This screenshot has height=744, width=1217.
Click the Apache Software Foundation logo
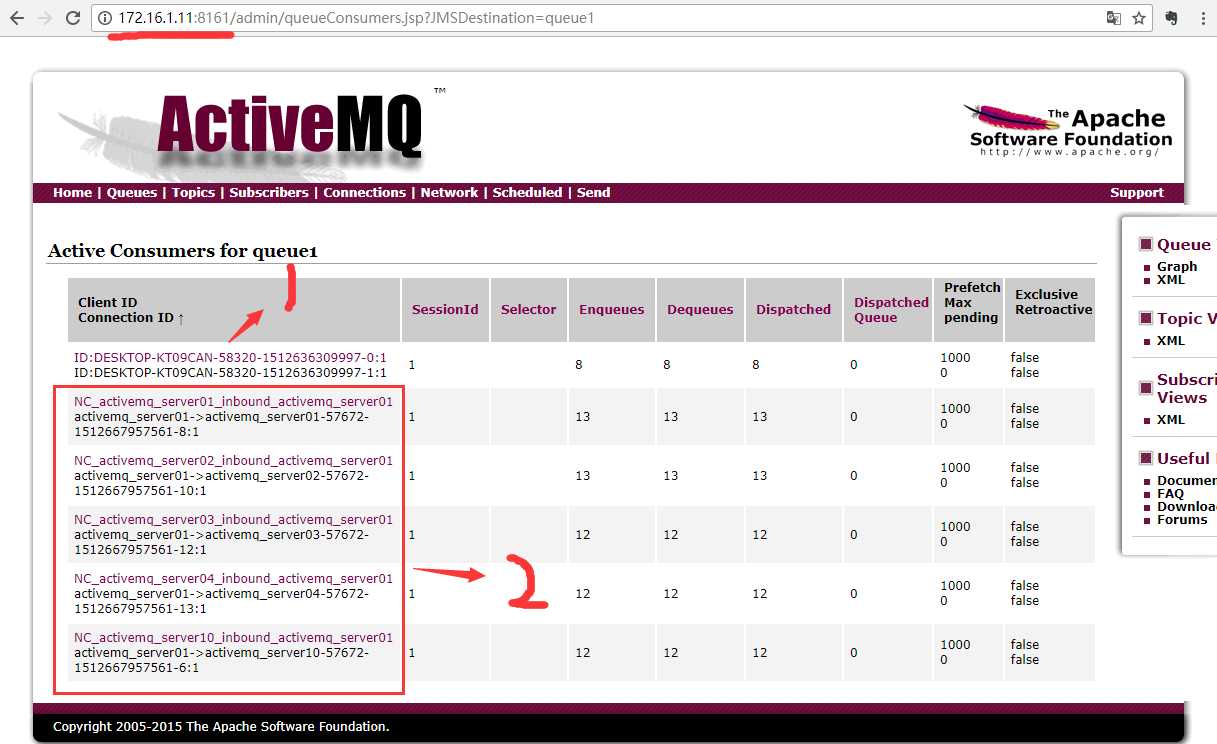click(1068, 129)
